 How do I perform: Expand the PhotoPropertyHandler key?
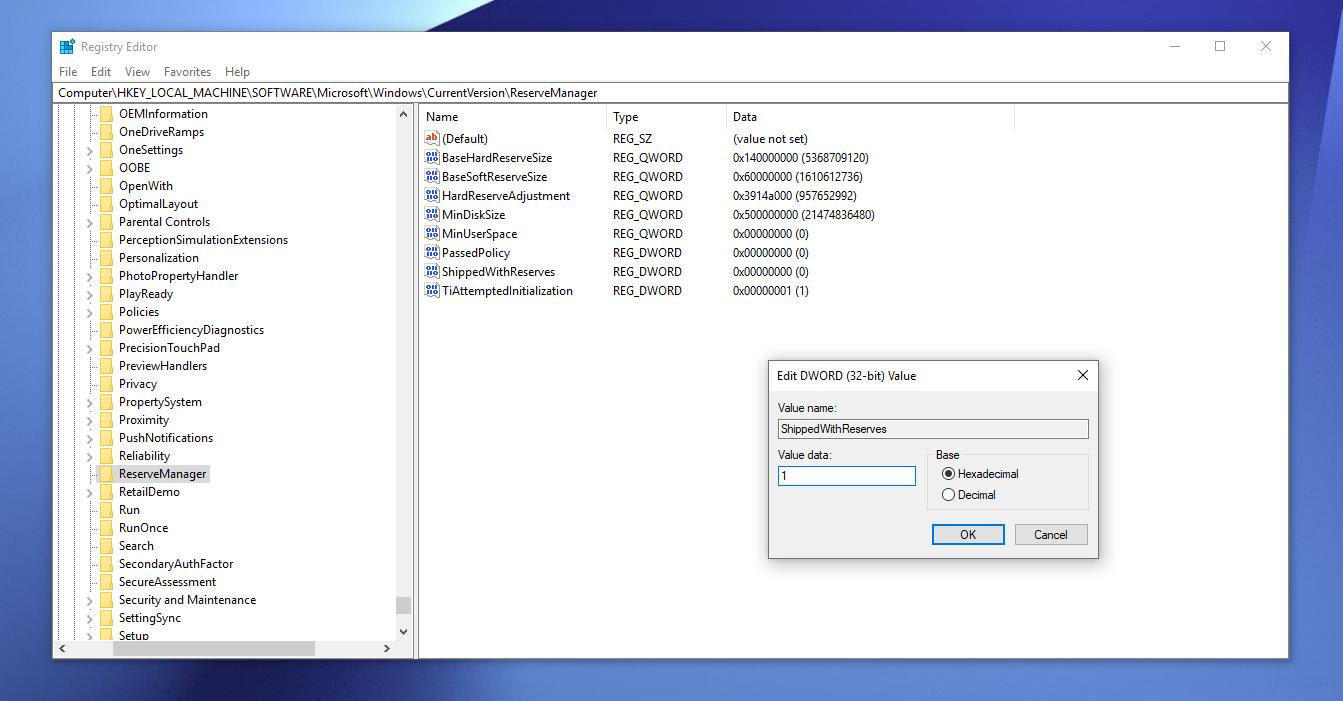coord(89,276)
